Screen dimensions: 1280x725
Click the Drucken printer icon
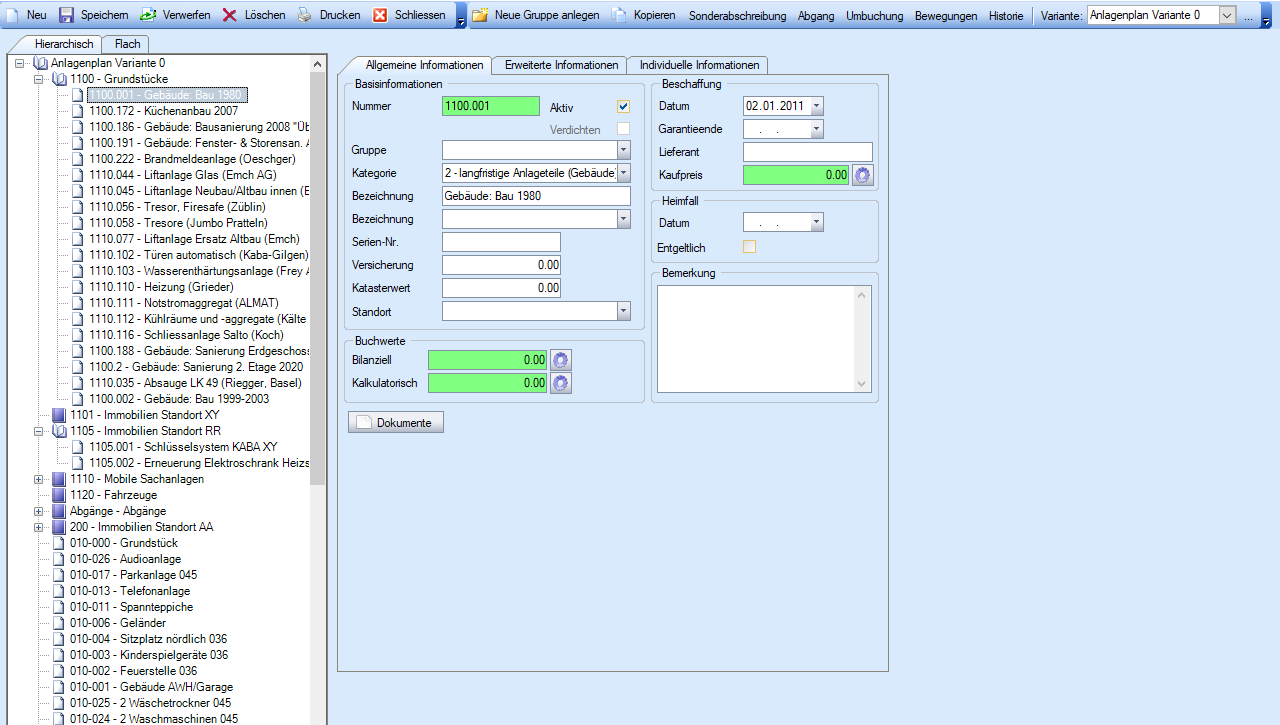(x=305, y=15)
